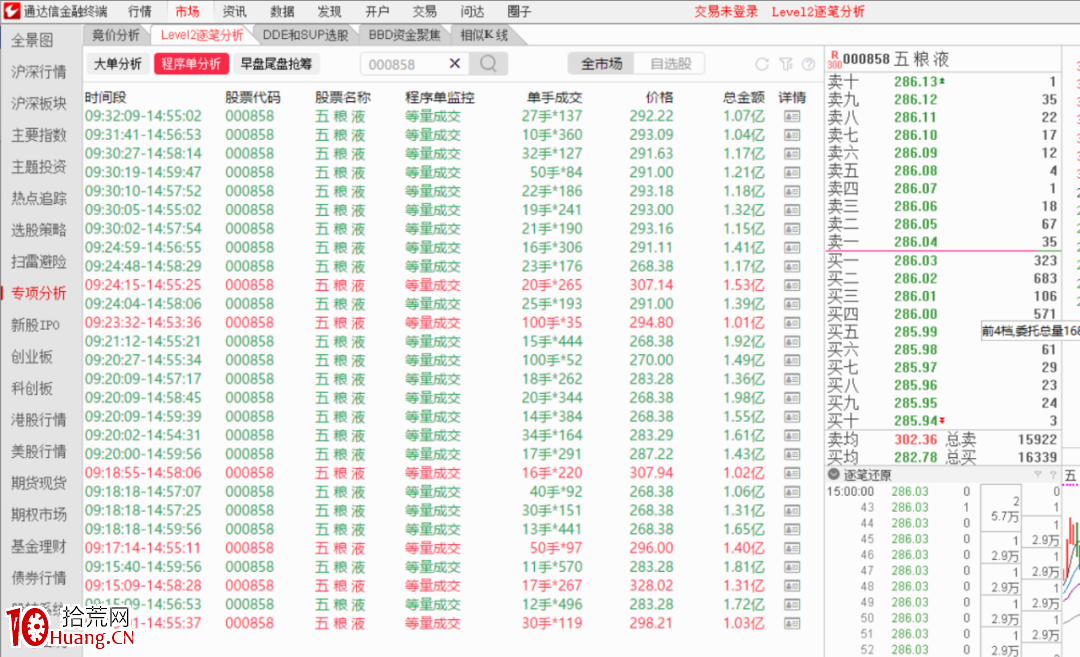Switch to the Level2逐笔分析 tab
This screenshot has height=657, width=1080.
pos(202,35)
